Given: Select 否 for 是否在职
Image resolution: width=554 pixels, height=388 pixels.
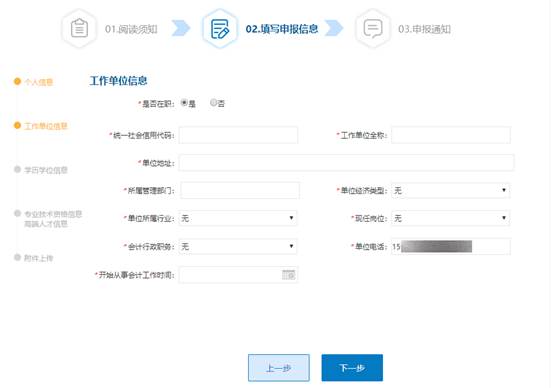Looking at the screenshot, I should tap(213, 103).
